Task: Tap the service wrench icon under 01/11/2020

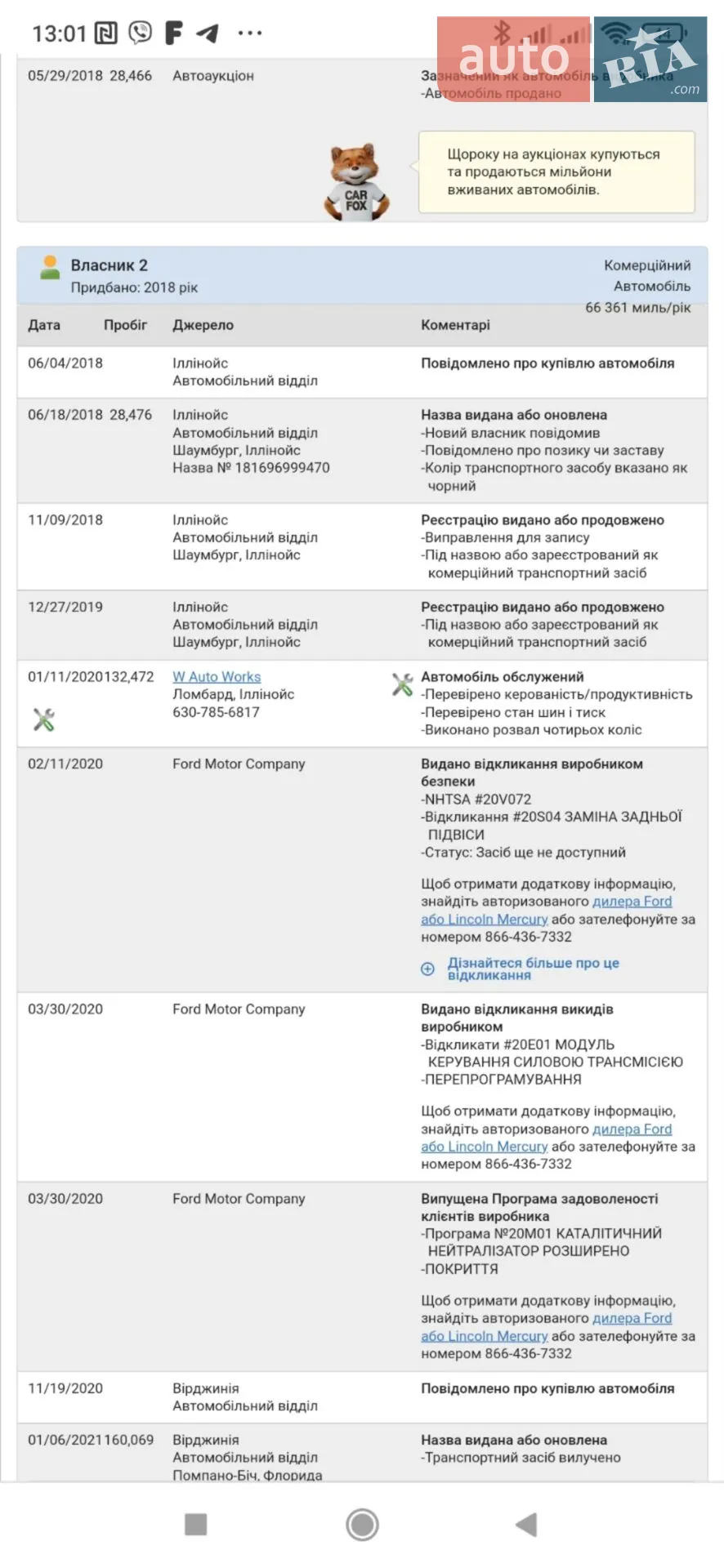Action: (43, 719)
